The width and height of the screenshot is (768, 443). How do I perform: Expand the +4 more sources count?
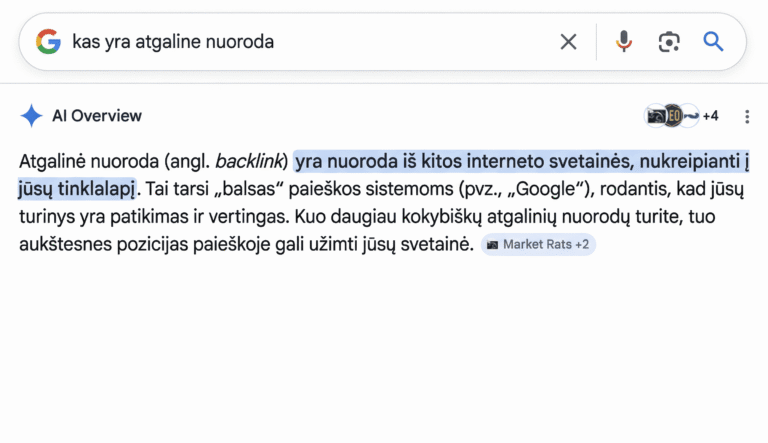coord(710,116)
